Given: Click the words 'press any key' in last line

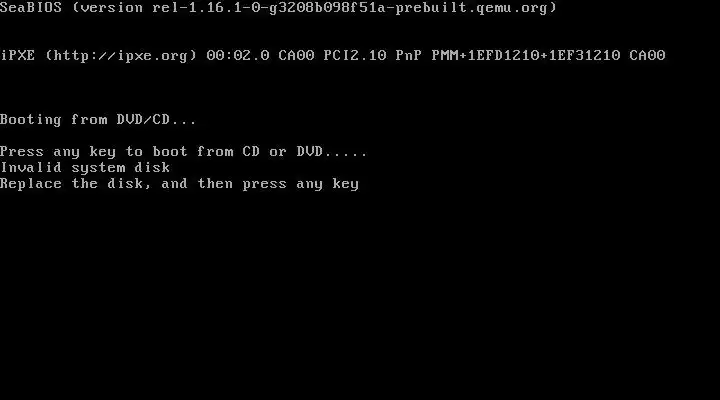Looking at the screenshot, I should click(x=301, y=184).
